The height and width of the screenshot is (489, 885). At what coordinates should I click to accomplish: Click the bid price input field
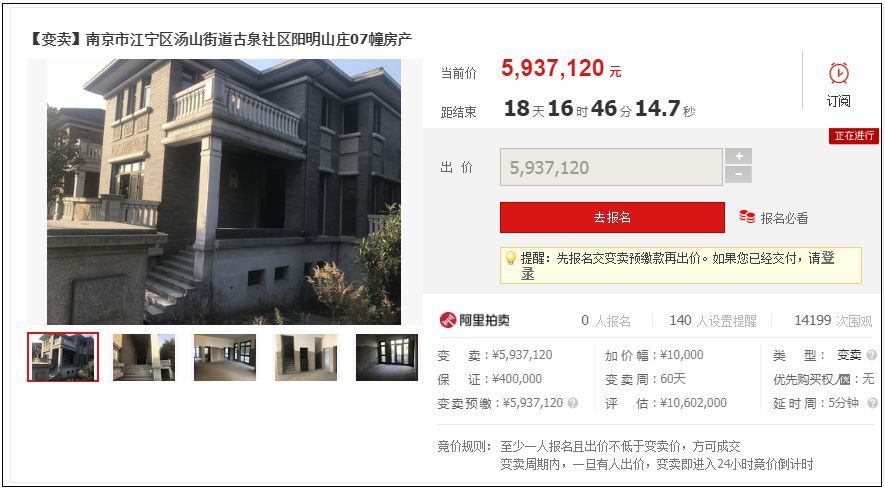pos(611,167)
